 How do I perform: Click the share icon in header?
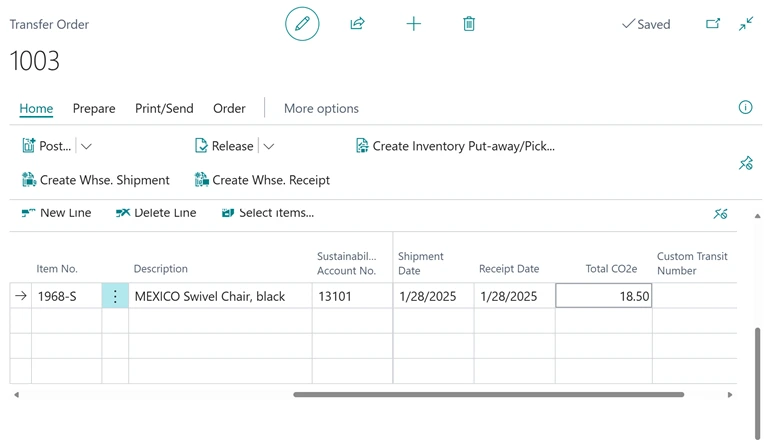tap(357, 24)
